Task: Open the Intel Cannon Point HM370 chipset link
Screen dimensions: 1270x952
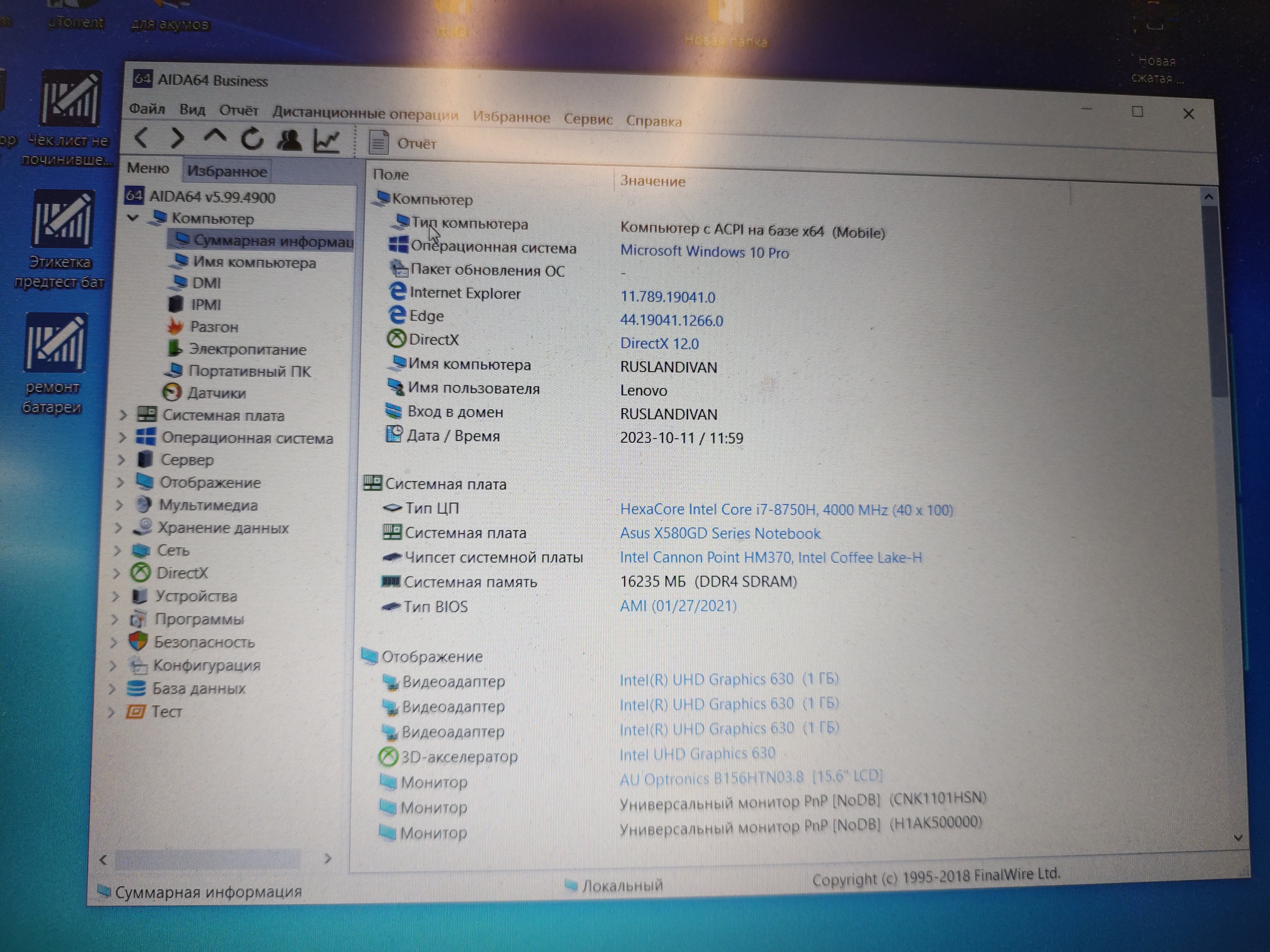Action: [771, 557]
